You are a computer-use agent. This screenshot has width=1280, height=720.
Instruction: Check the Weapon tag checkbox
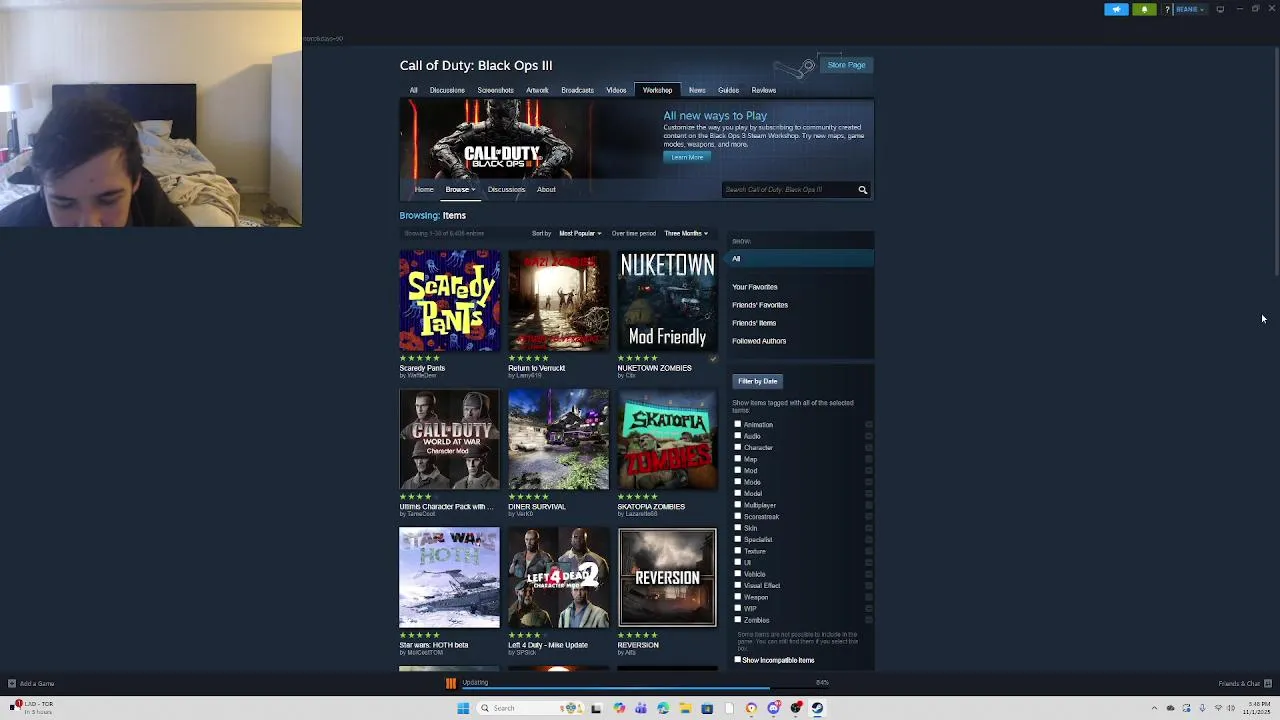(x=738, y=597)
